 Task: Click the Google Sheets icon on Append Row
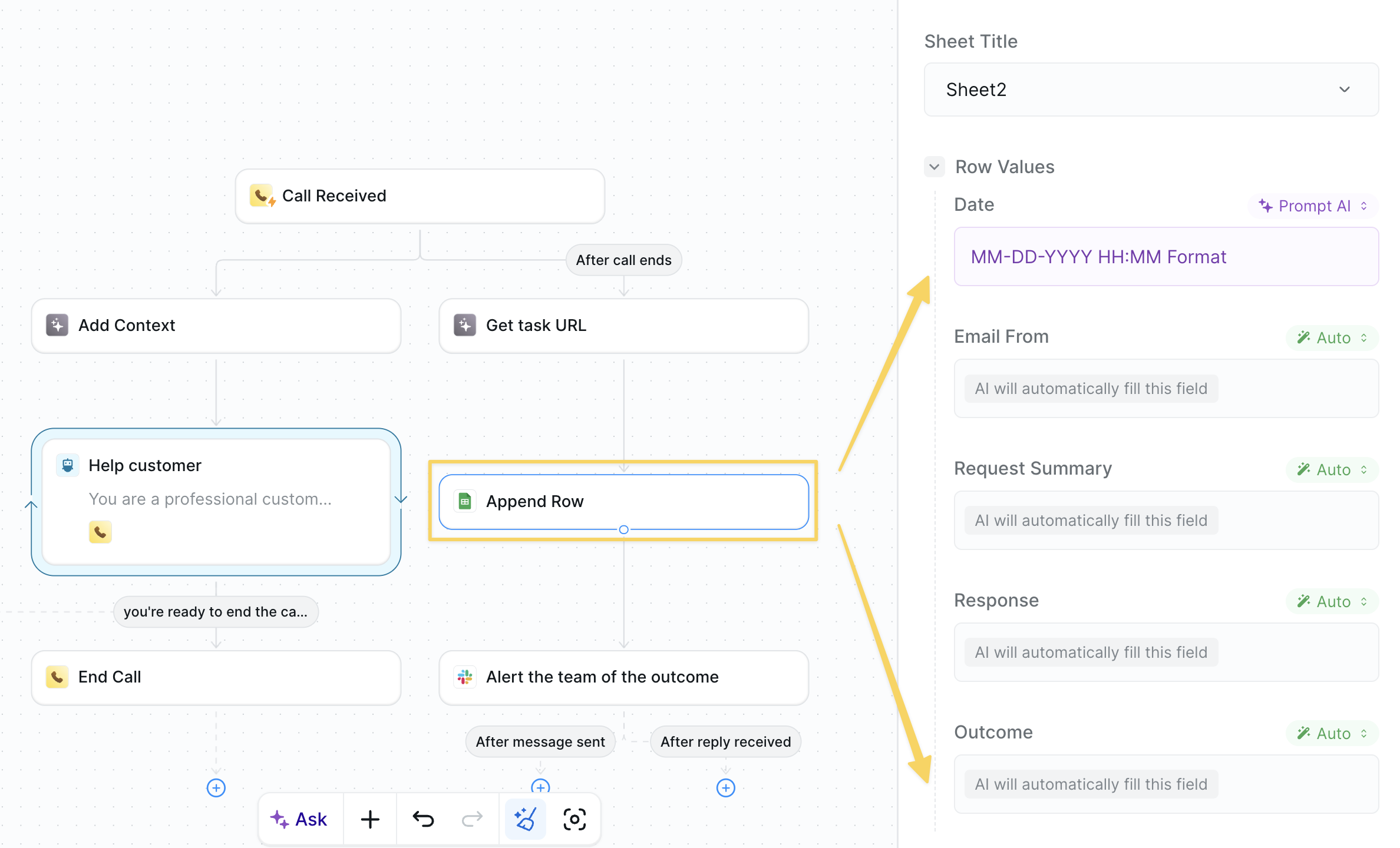point(465,502)
